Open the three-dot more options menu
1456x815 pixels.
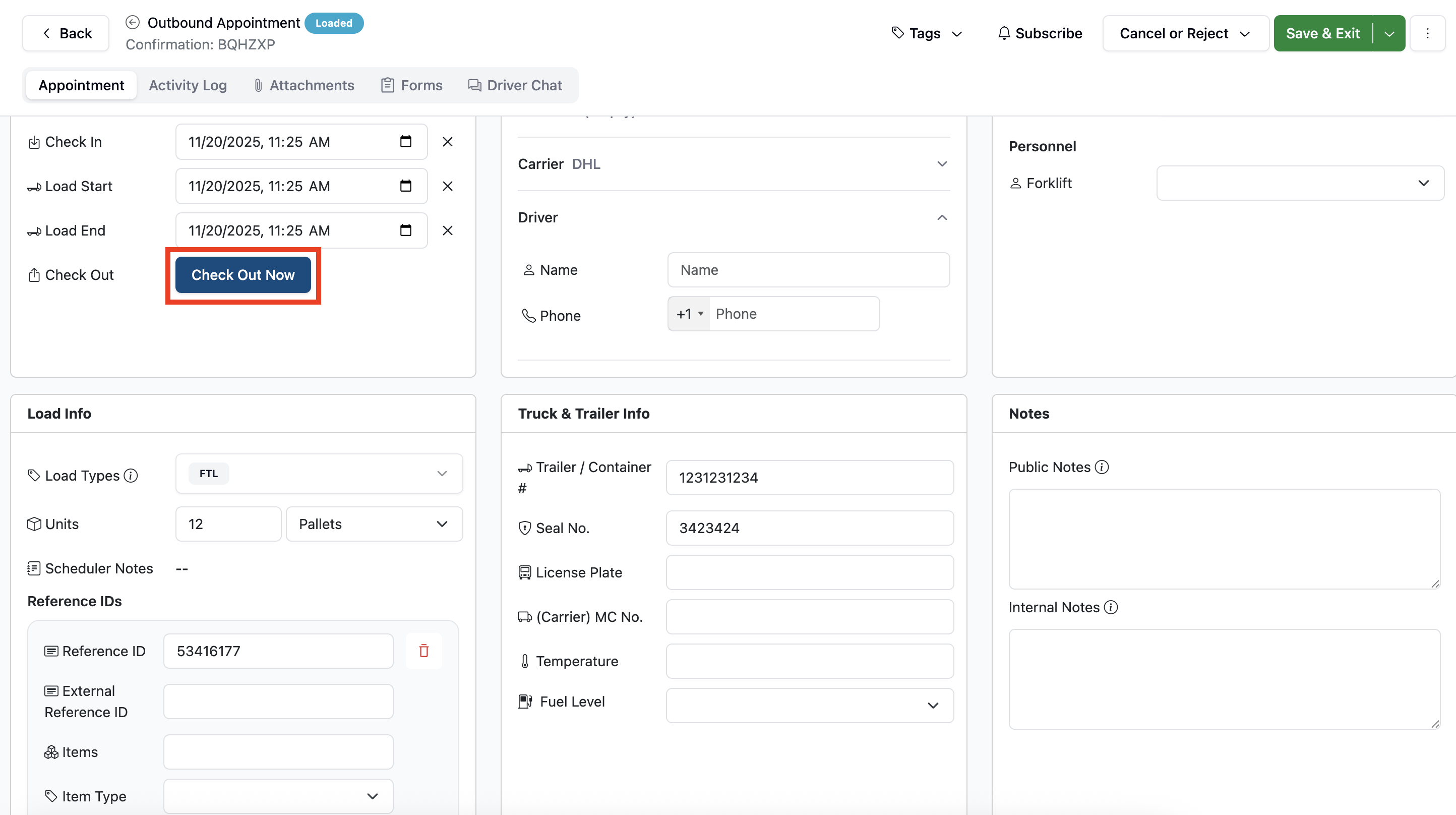pos(1428,33)
